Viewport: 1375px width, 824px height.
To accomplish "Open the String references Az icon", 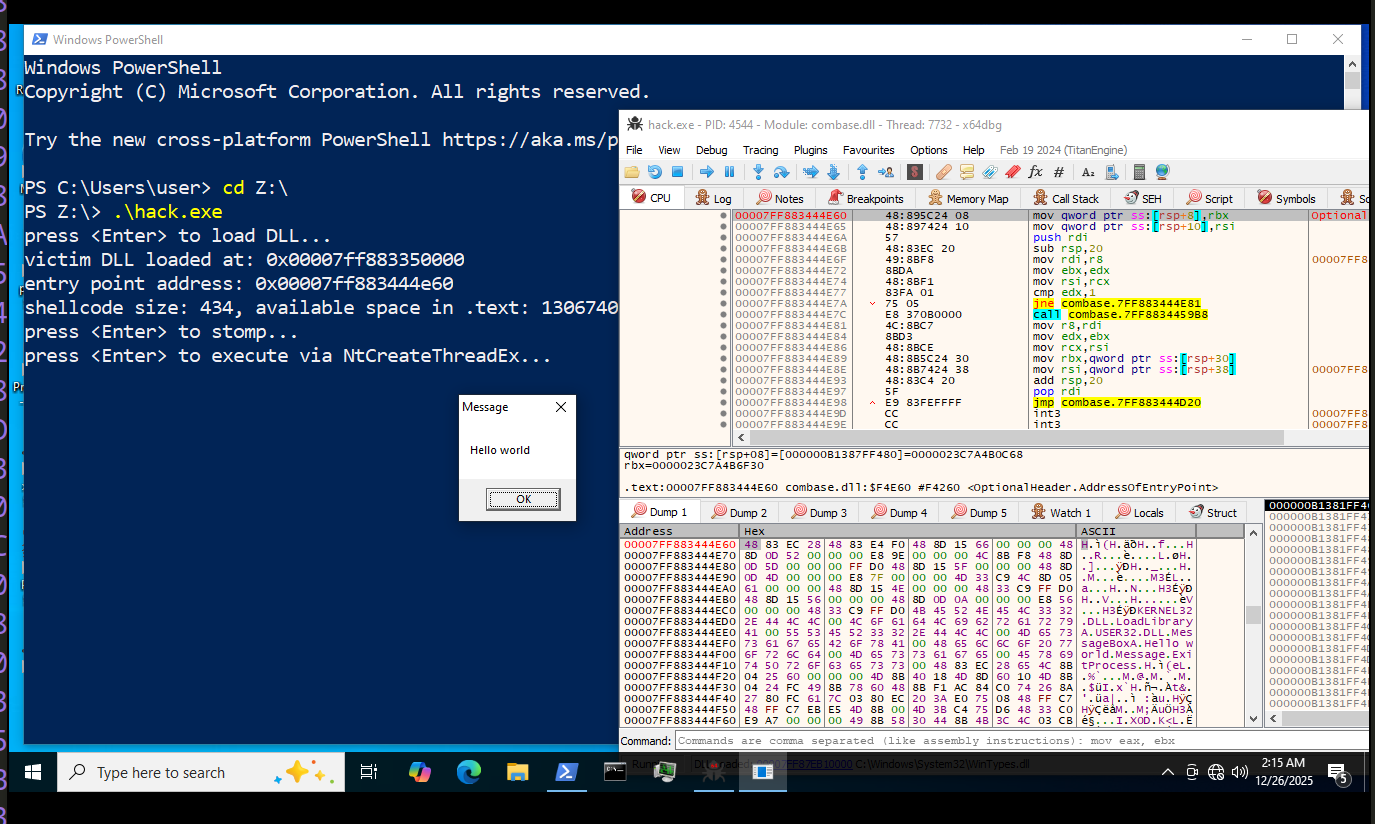I will (1087, 172).
